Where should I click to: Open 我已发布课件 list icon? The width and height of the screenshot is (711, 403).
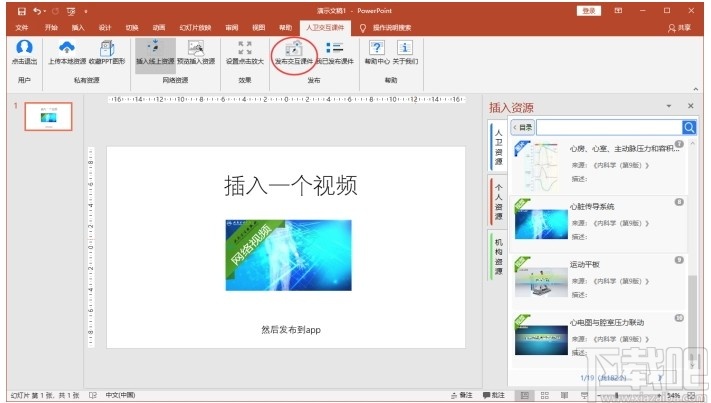tap(335, 48)
